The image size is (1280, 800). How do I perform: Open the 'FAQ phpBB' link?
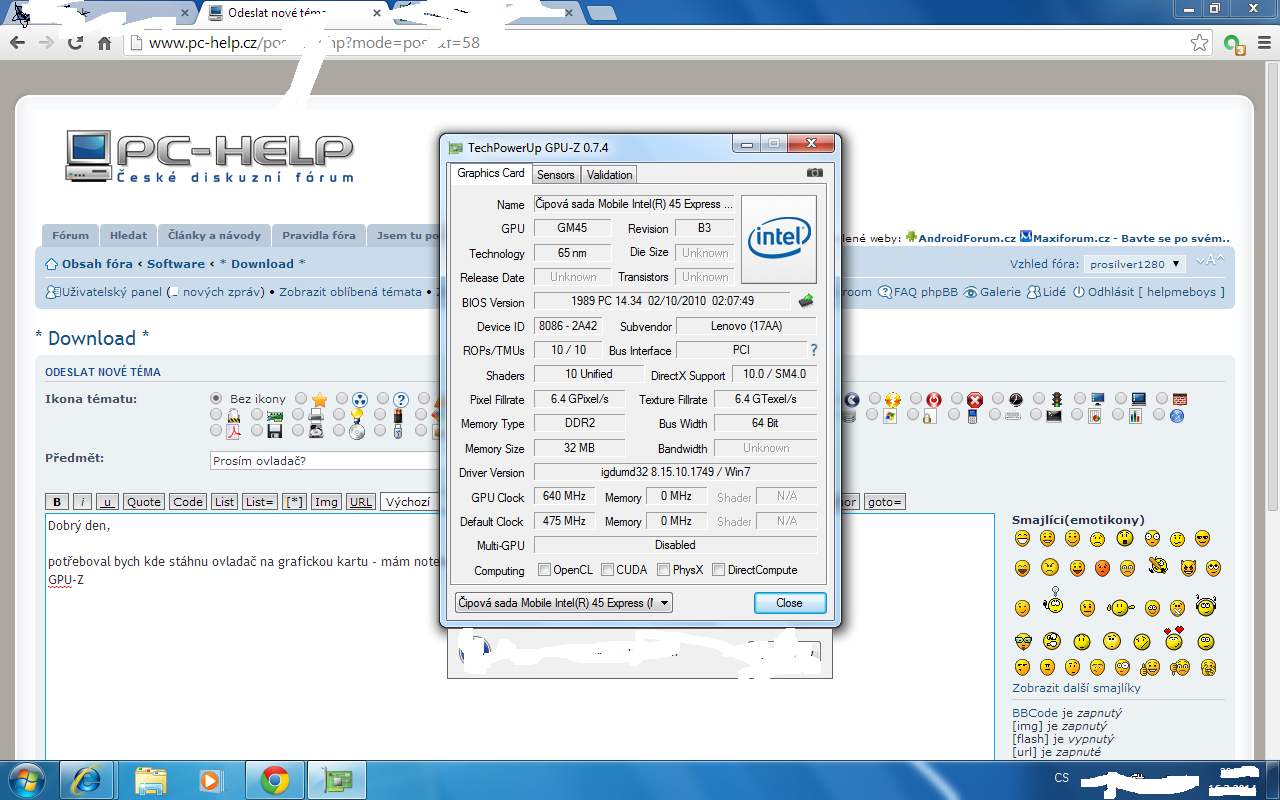[x=925, y=292]
